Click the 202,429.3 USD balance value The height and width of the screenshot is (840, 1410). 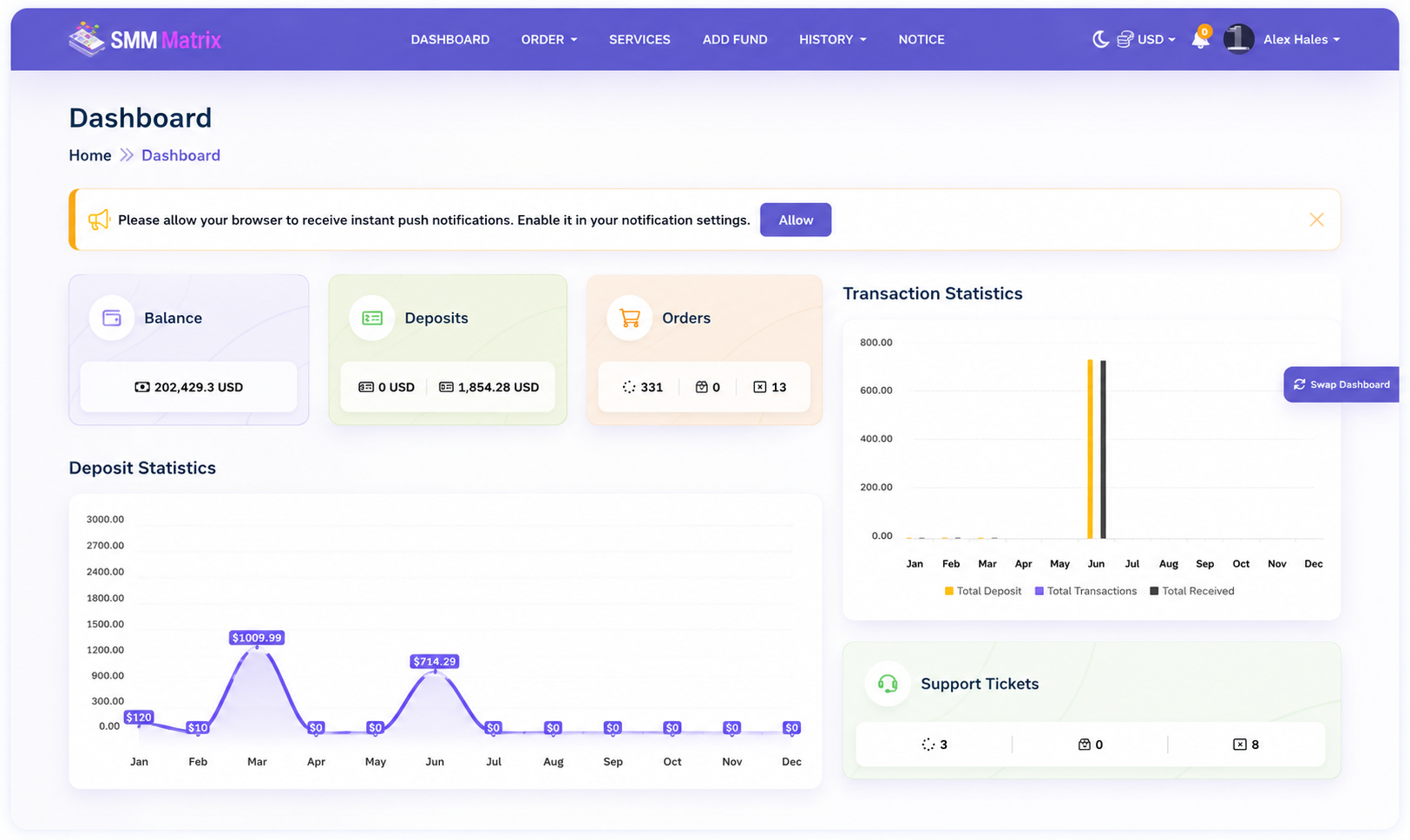coord(199,387)
